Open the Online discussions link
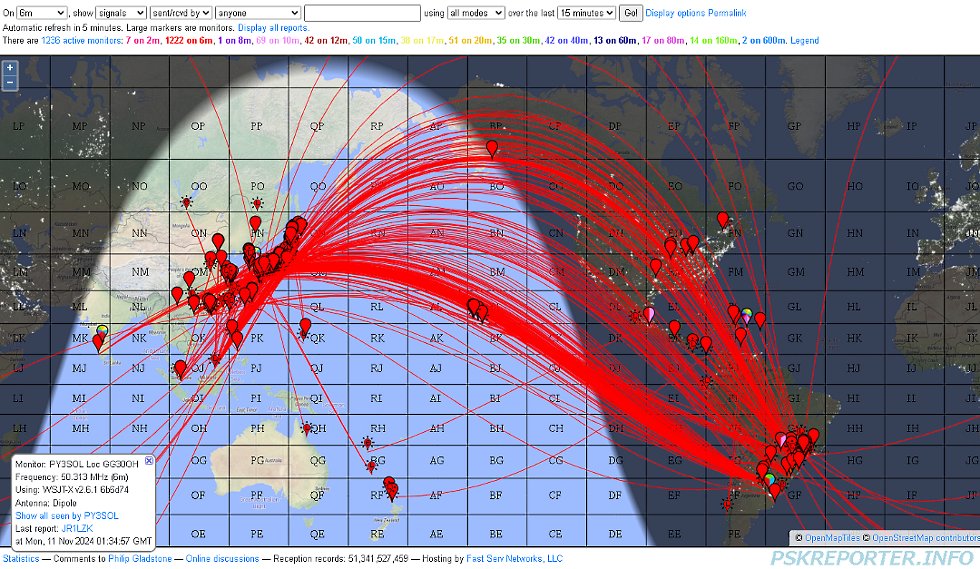Image resolution: width=980 pixels, height=569 pixels. pyautogui.click(x=222, y=558)
